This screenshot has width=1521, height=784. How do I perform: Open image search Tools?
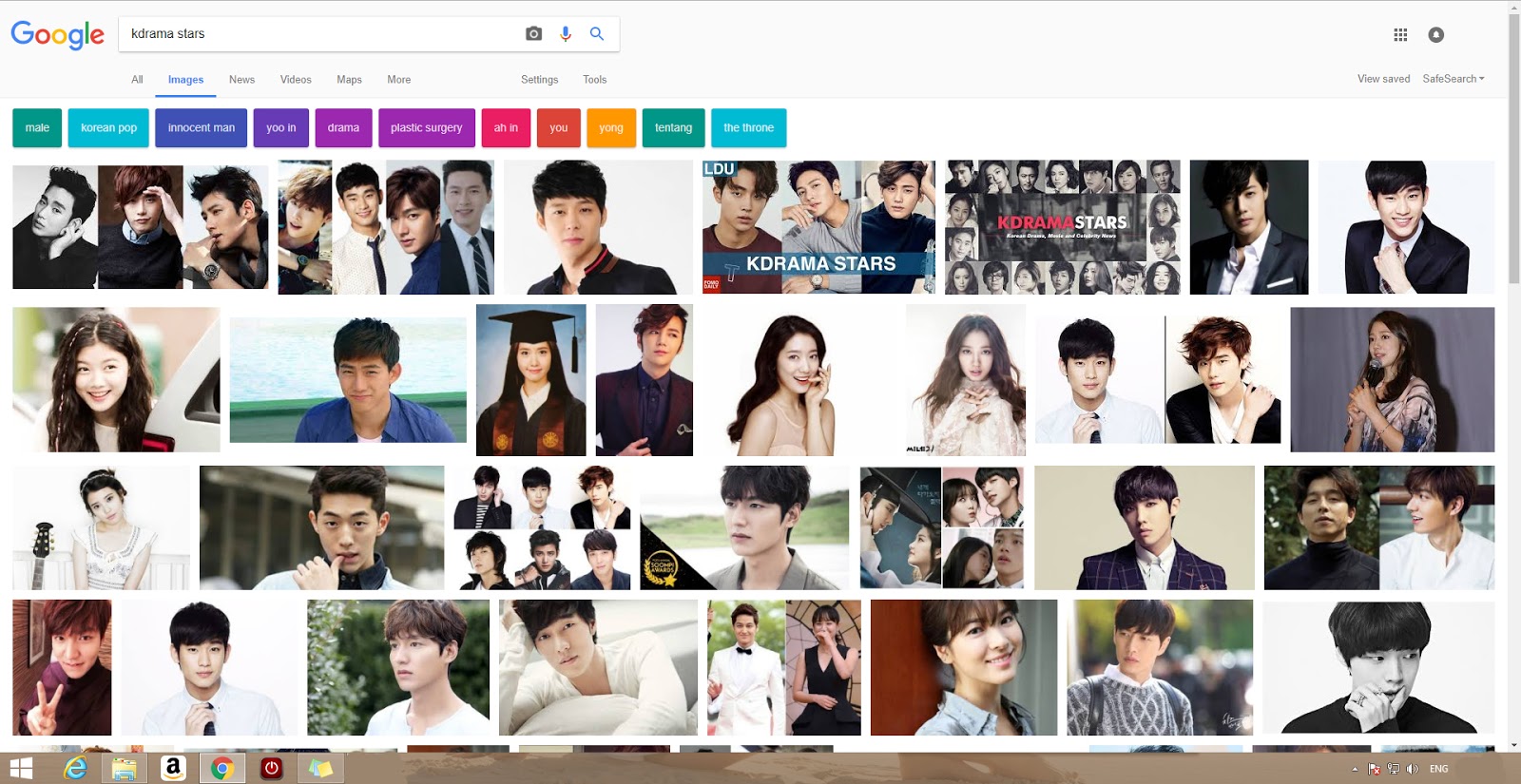[594, 80]
